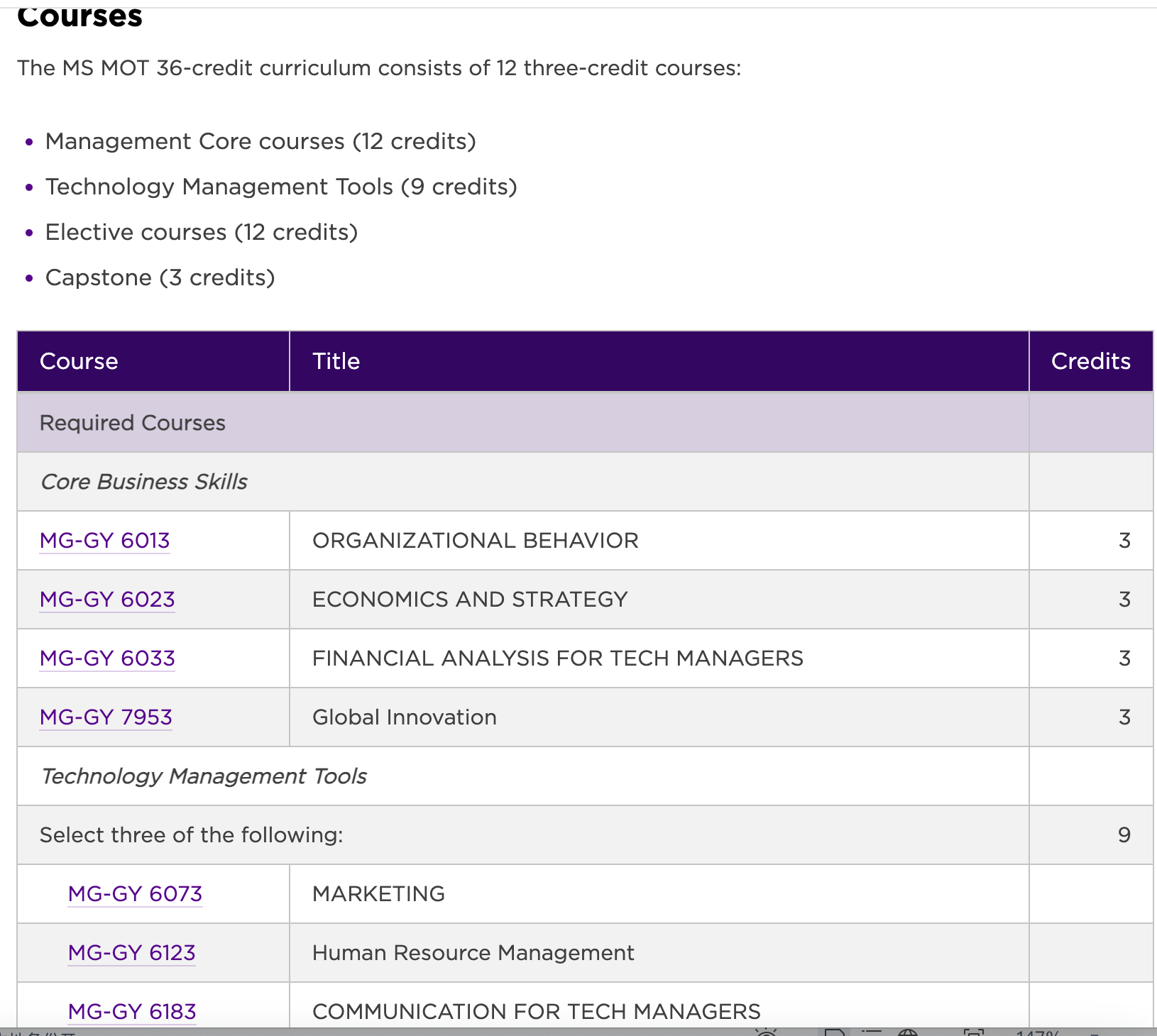Screen dimensions: 1157x1036
Task: Open the MG-GY 6183 course link
Action: pyautogui.click(x=132, y=1011)
